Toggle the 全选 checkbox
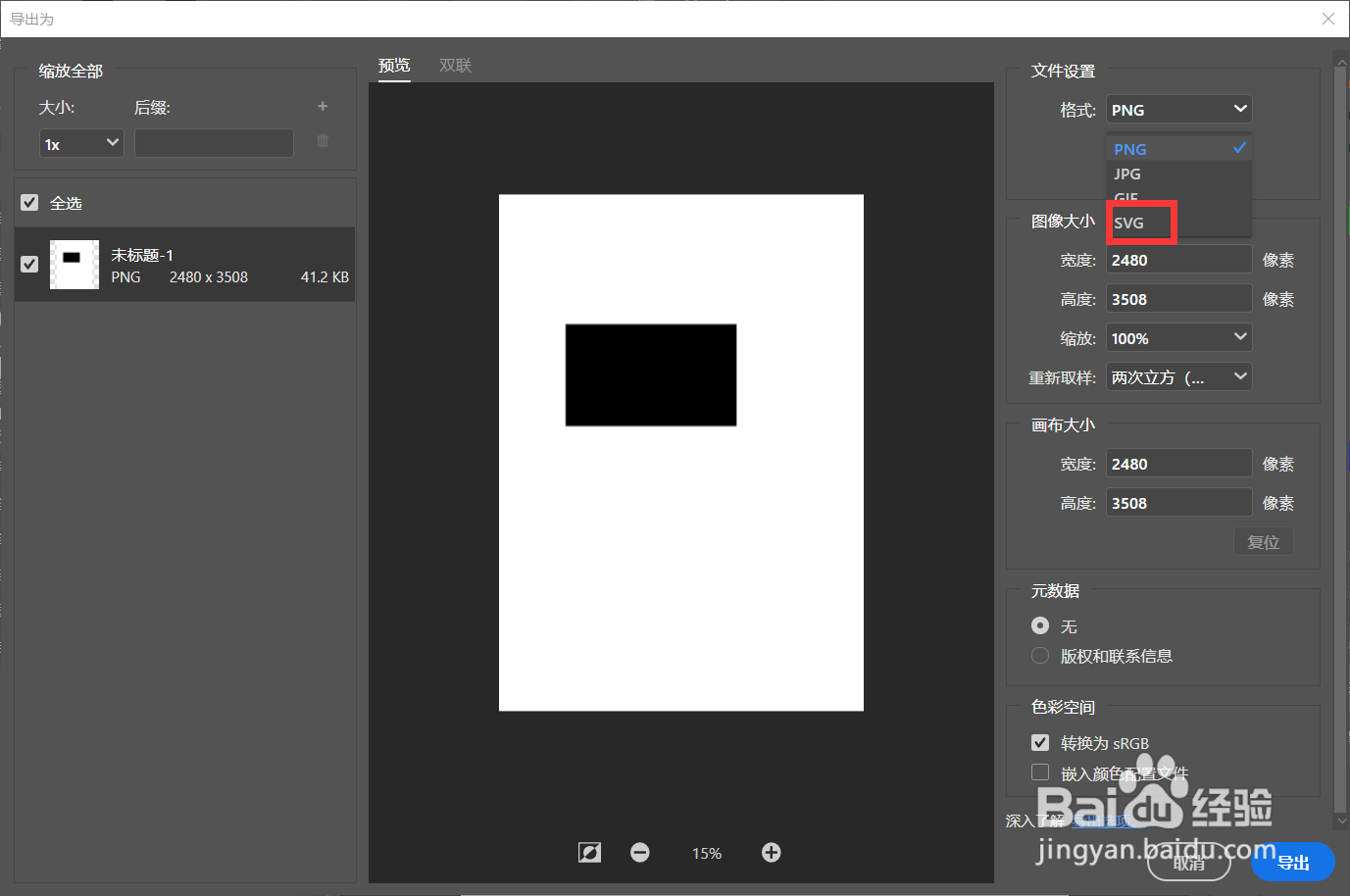The width and height of the screenshot is (1350, 896). pos(28,202)
